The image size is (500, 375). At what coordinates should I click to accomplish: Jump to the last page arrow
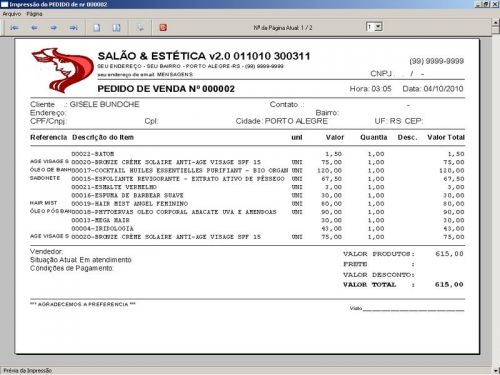[x=74, y=28]
